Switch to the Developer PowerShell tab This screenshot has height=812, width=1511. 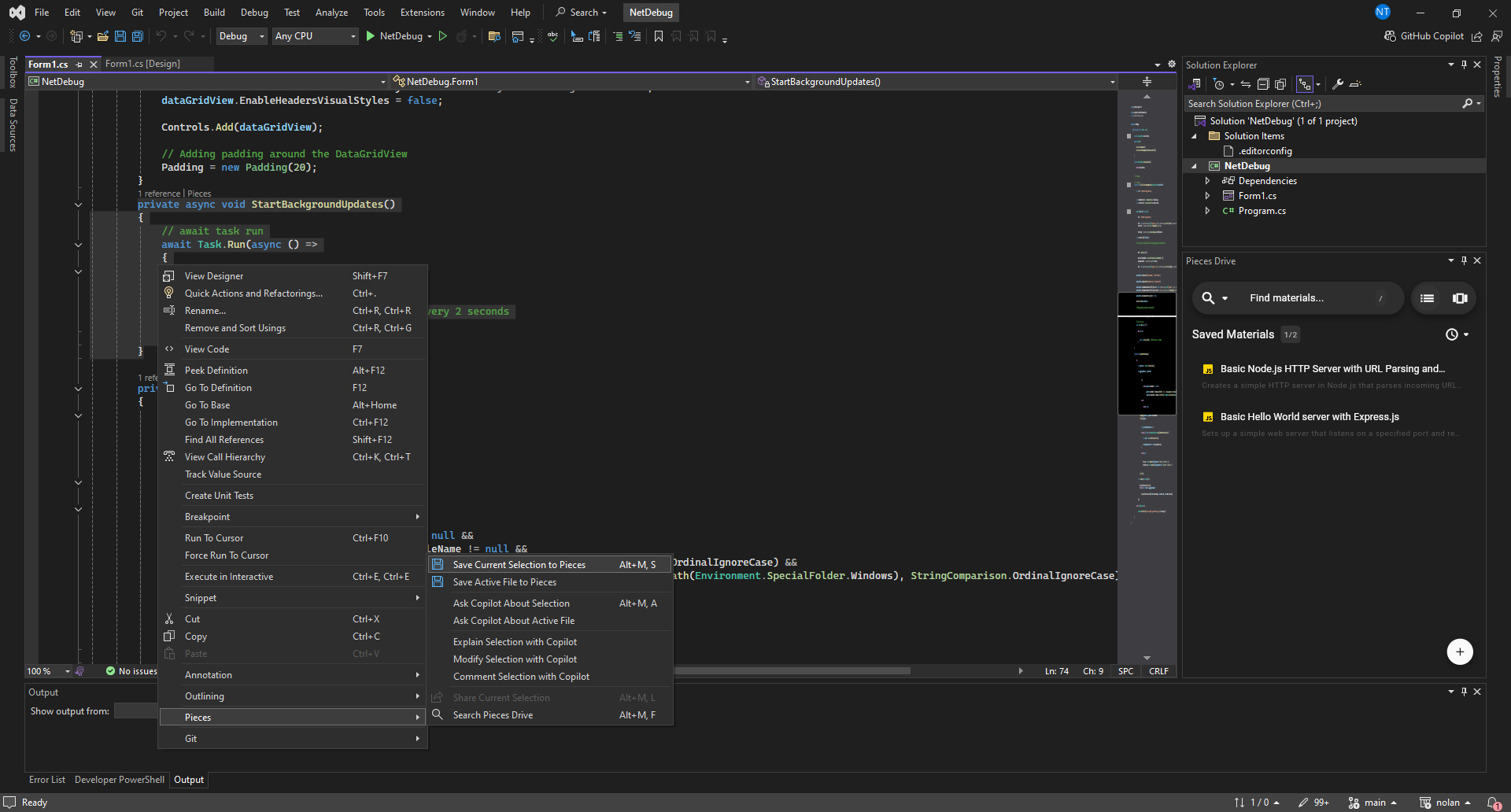pyautogui.click(x=120, y=780)
